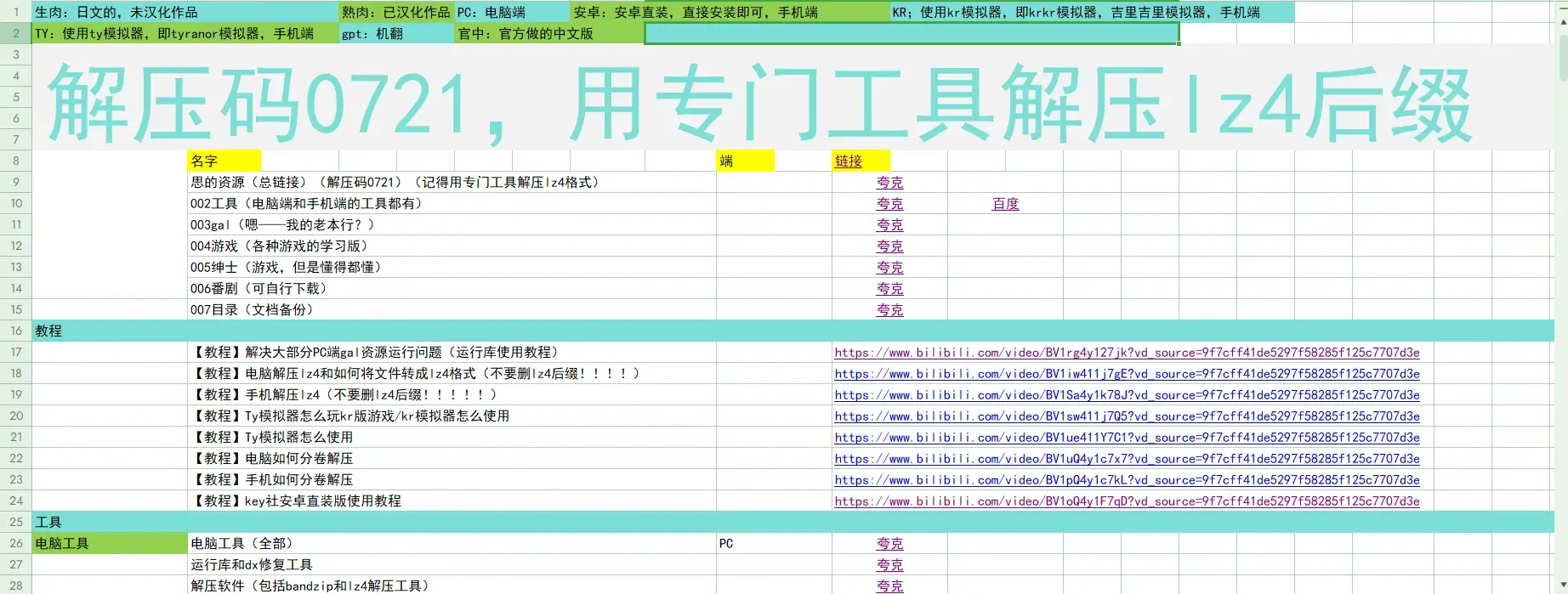Open bilibili link for 手机解压lz4 tutorial
The width and height of the screenshot is (1568, 594).
(x=1127, y=395)
